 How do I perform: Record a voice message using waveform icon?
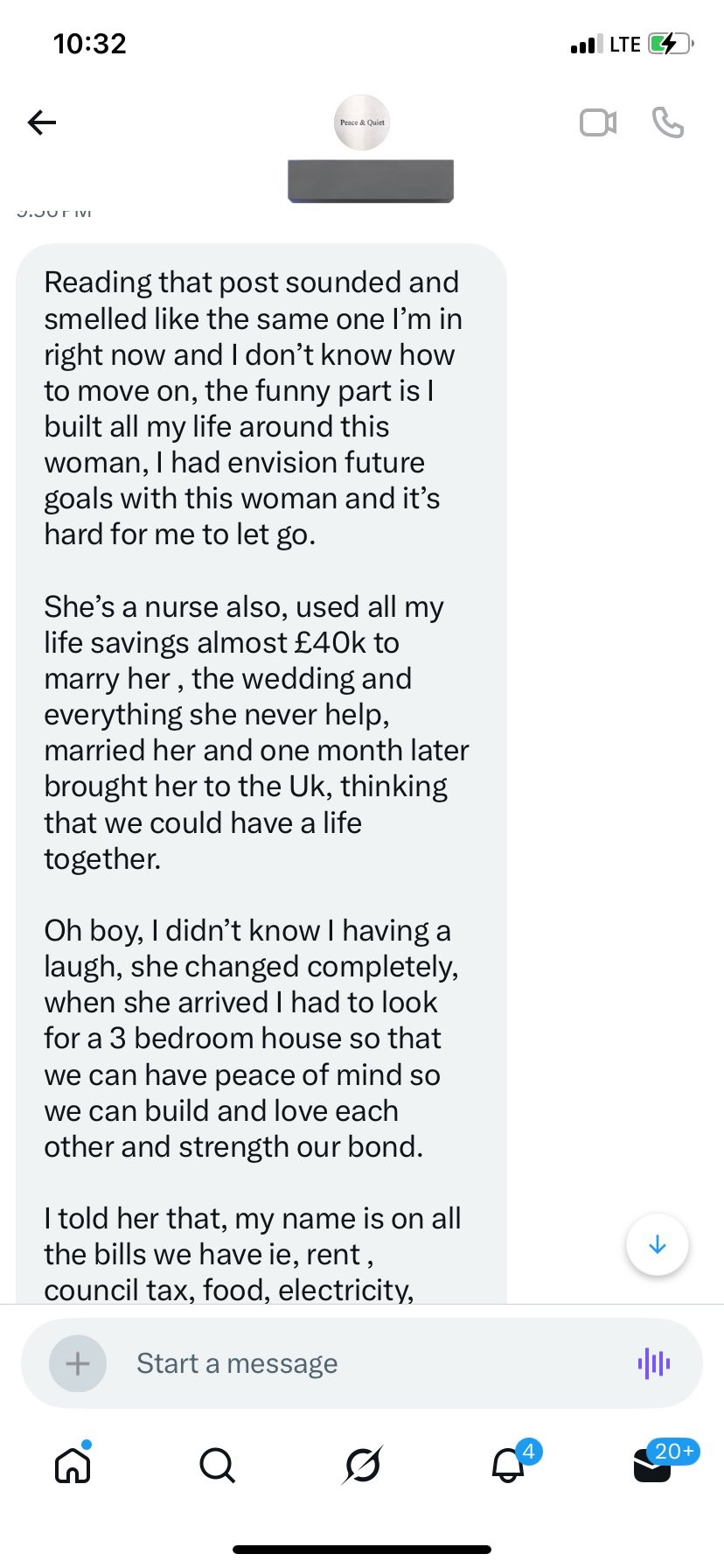(654, 1363)
